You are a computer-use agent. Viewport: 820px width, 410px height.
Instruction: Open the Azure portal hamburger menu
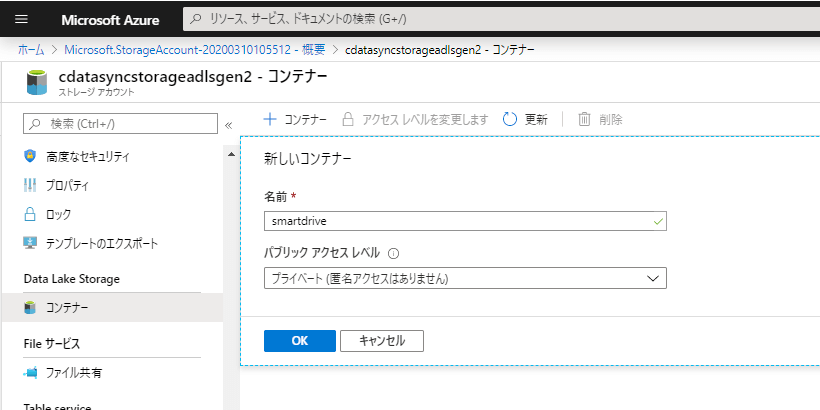pyautogui.click(x=21, y=19)
